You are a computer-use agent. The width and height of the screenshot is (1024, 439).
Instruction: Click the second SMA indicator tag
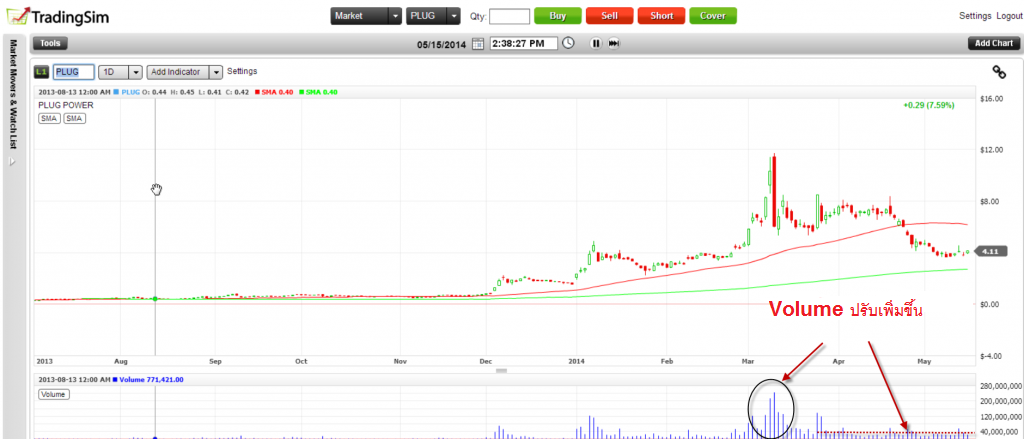point(74,118)
